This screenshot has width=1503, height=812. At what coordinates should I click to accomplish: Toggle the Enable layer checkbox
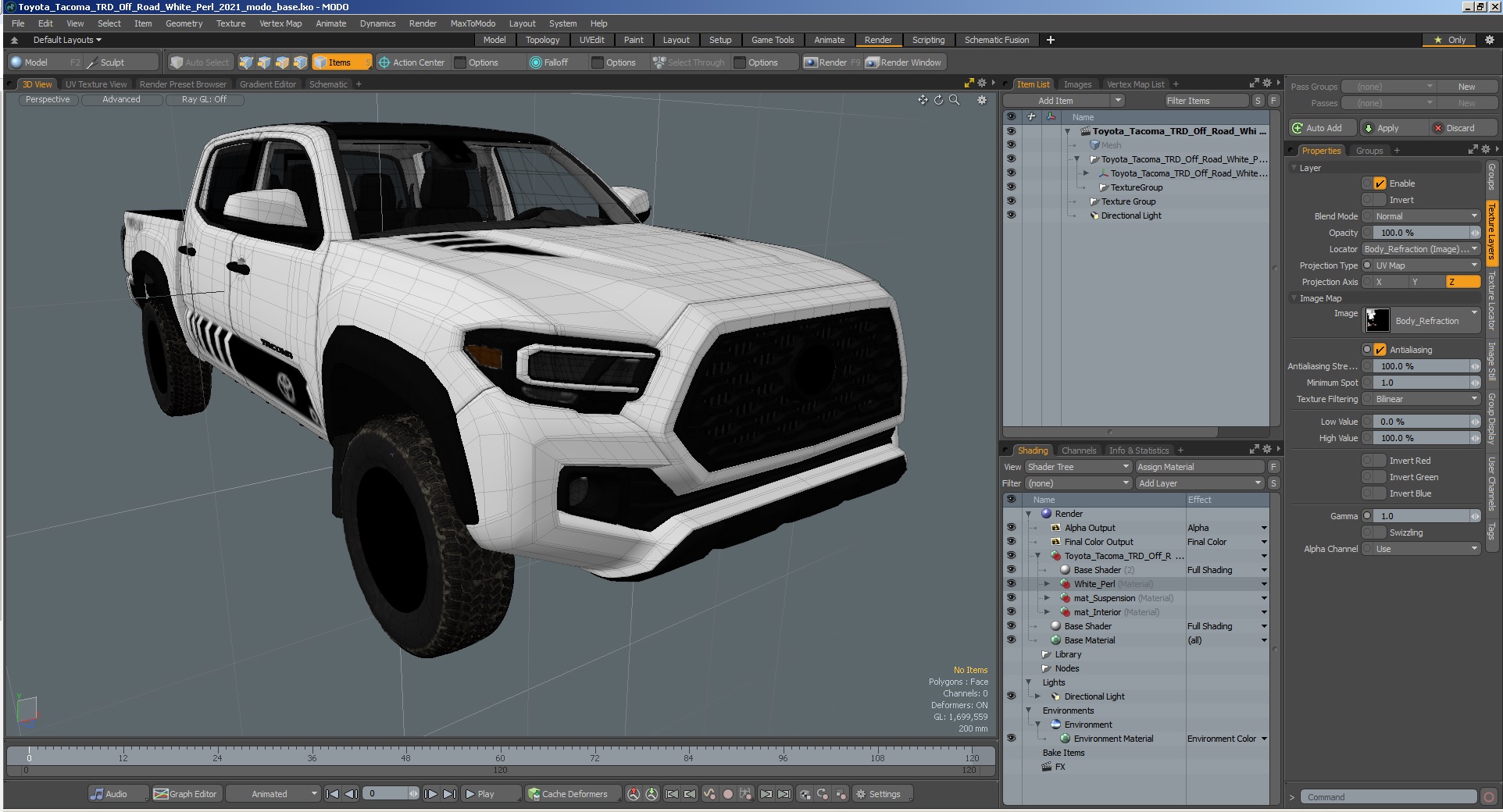1380,183
